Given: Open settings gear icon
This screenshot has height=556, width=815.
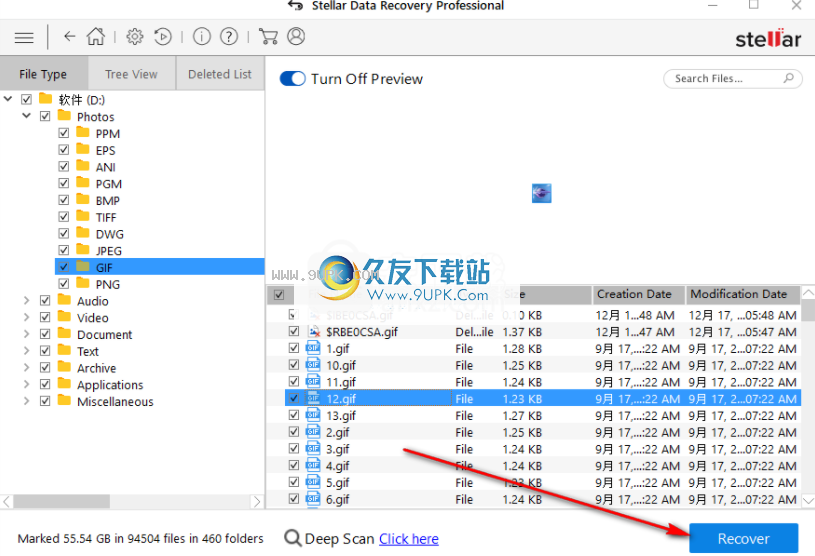Looking at the screenshot, I should point(135,36).
